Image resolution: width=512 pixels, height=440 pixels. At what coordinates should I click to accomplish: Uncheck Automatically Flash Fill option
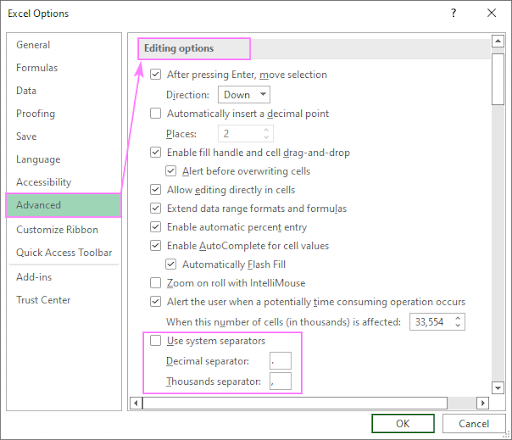coord(171,264)
